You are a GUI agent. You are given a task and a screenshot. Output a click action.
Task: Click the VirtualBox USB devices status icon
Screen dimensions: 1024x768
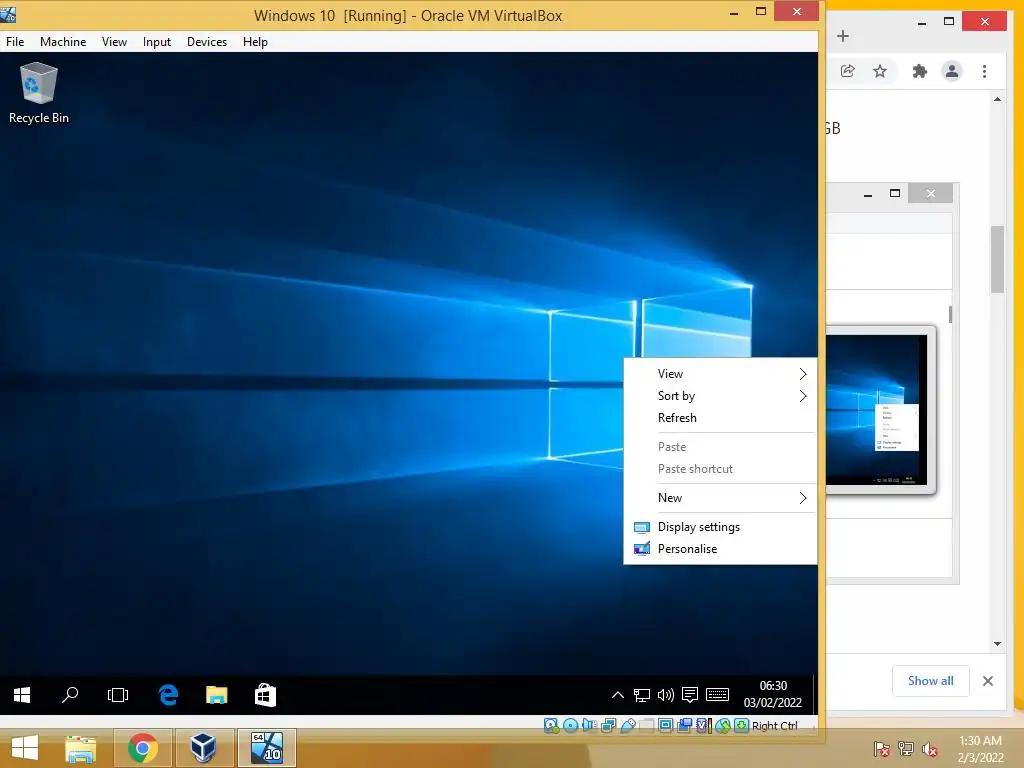click(628, 726)
